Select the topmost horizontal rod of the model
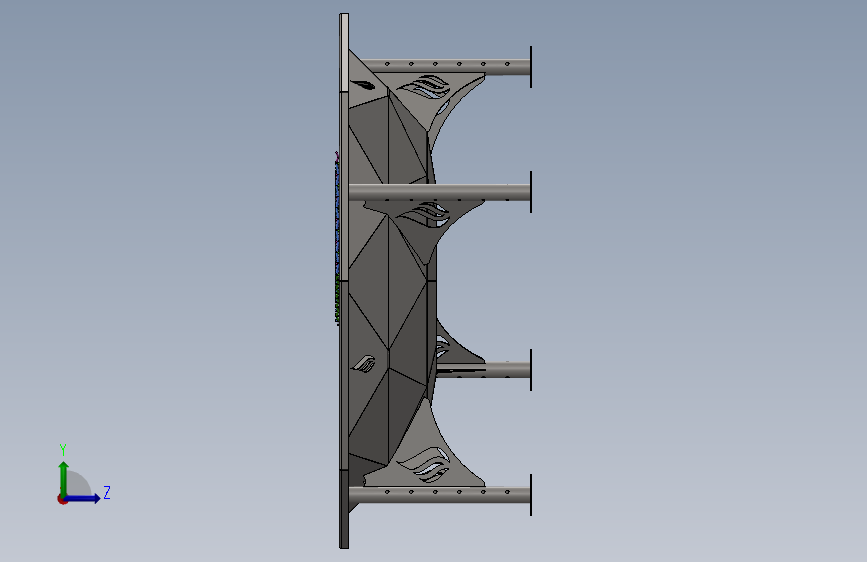 click(x=447, y=67)
